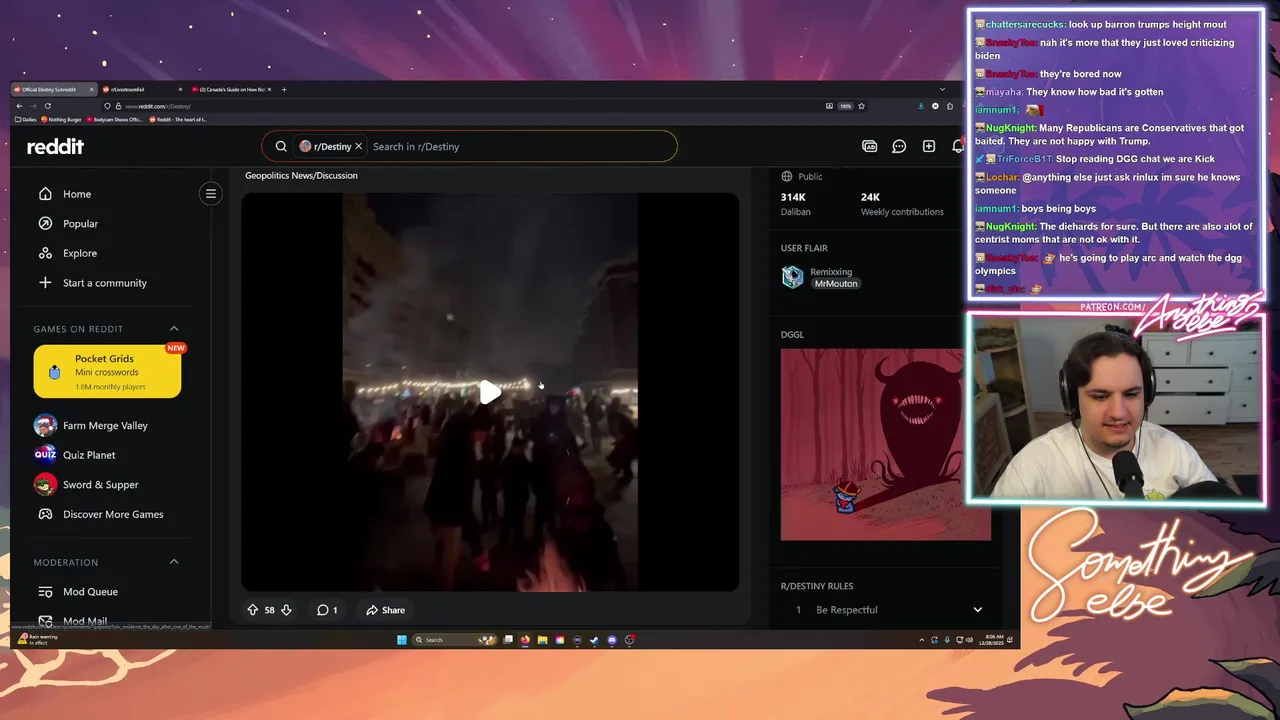This screenshot has height=720, width=1280.
Task: Click Discover More Games
Action: click(x=112, y=514)
